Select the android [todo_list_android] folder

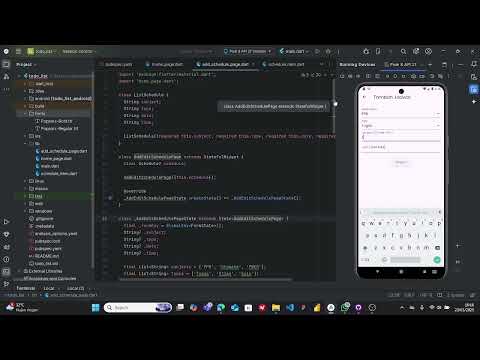coord(59,99)
